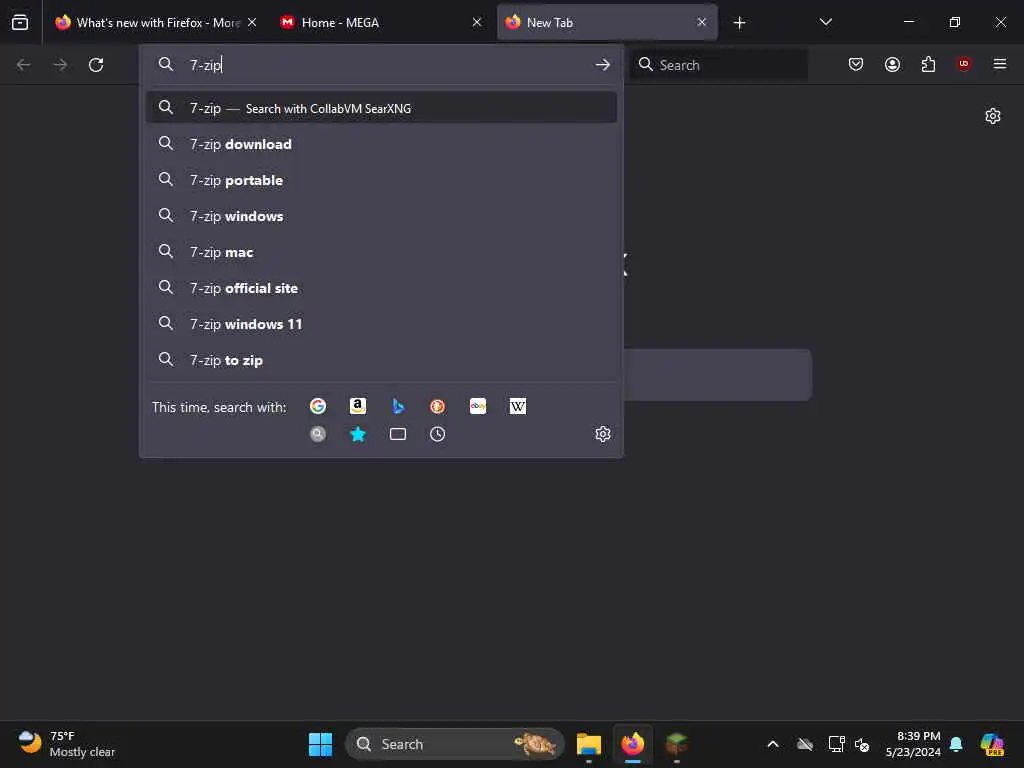Focus the toolbar Search box
Screen dimensions: 1024x768
pos(718,65)
